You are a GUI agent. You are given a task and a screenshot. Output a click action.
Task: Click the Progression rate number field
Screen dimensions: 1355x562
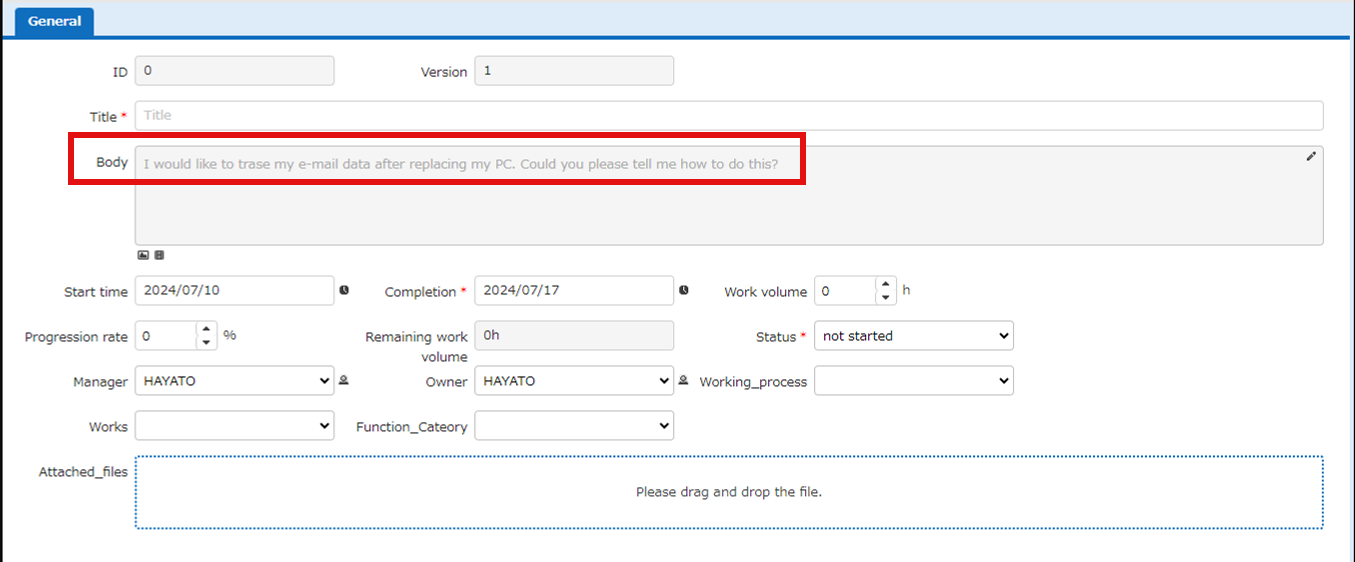(165, 336)
